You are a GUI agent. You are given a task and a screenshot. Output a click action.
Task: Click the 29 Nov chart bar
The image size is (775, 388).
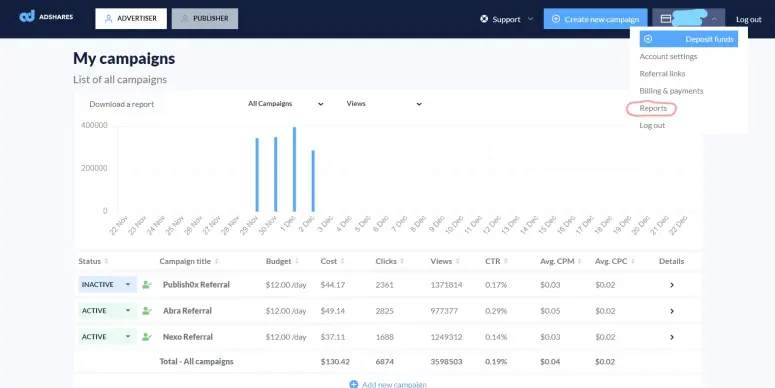pyautogui.click(x=257, y=175)
